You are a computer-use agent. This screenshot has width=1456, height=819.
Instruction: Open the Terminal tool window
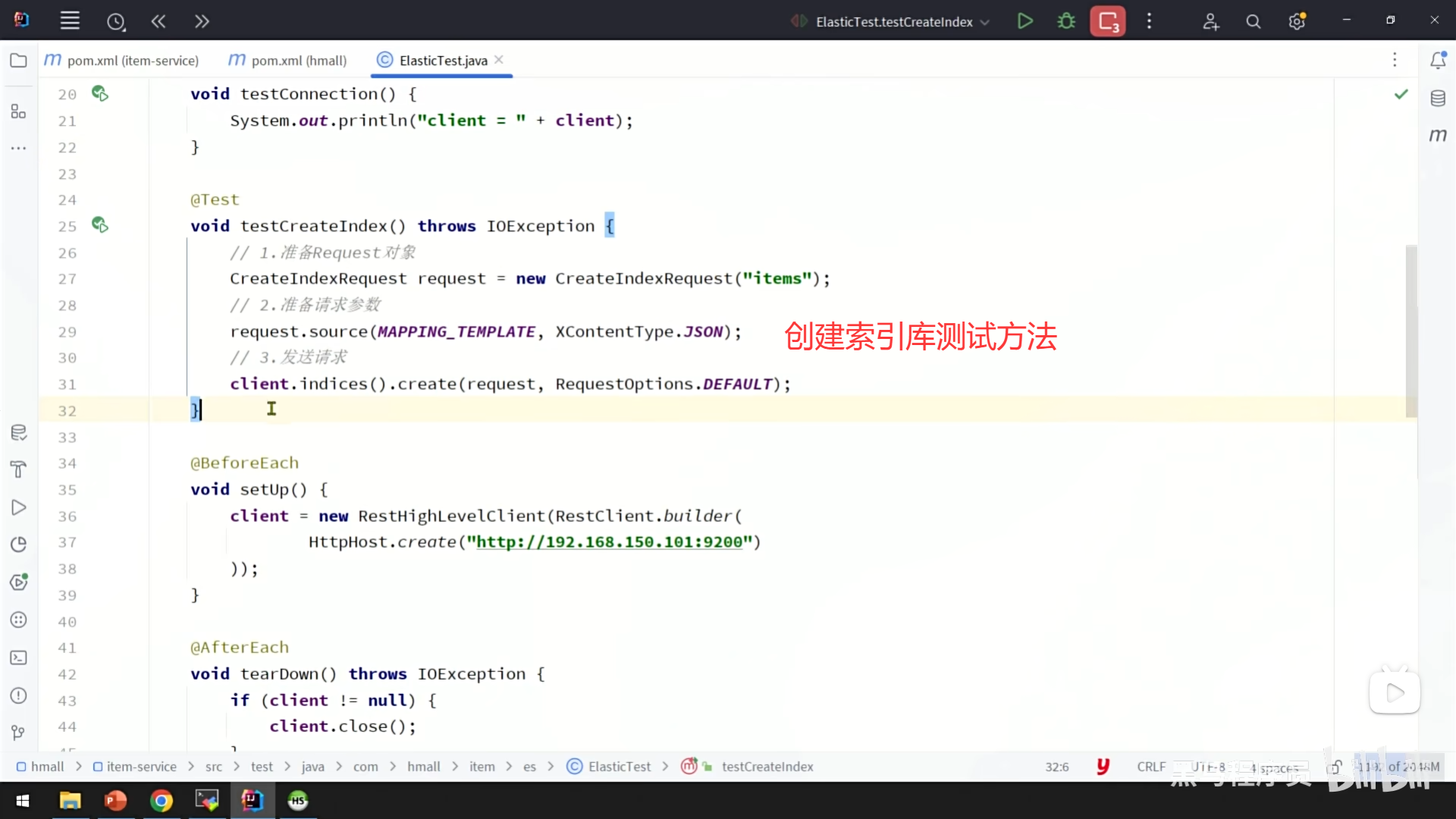(x=19, y=657)
